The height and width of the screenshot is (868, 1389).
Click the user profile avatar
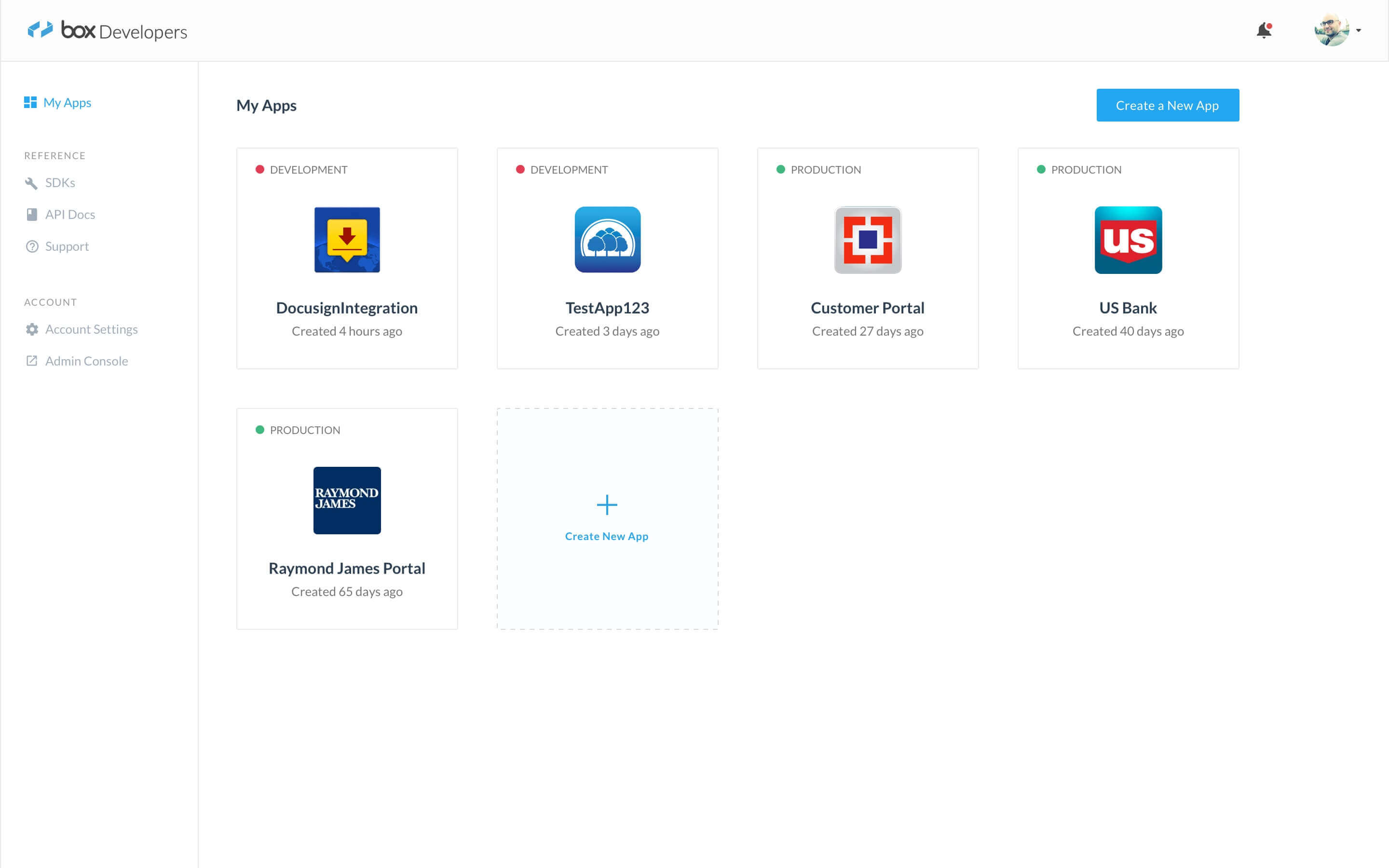(1332, 30)
